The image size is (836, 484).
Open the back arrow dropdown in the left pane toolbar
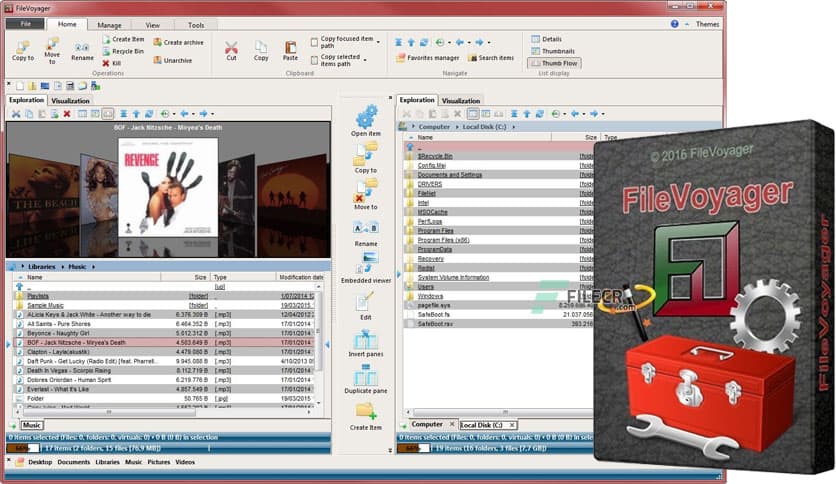point(193,114)
